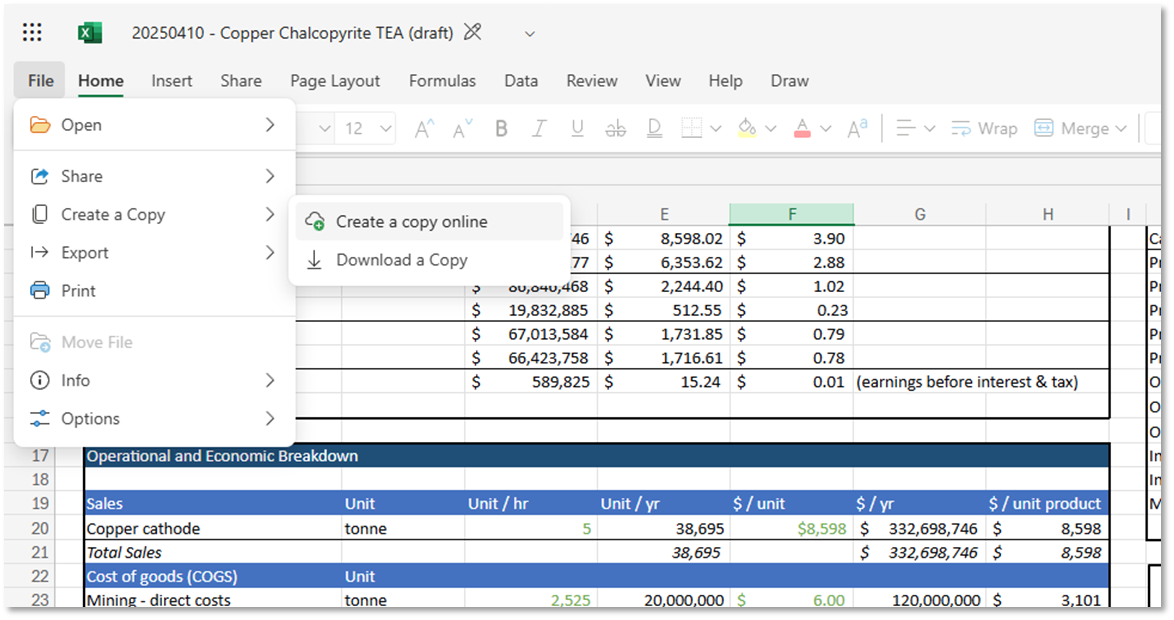This screenshot has width=1174, height=620.
Task: Click the Excel logo icon
Action: click(90, 33)
